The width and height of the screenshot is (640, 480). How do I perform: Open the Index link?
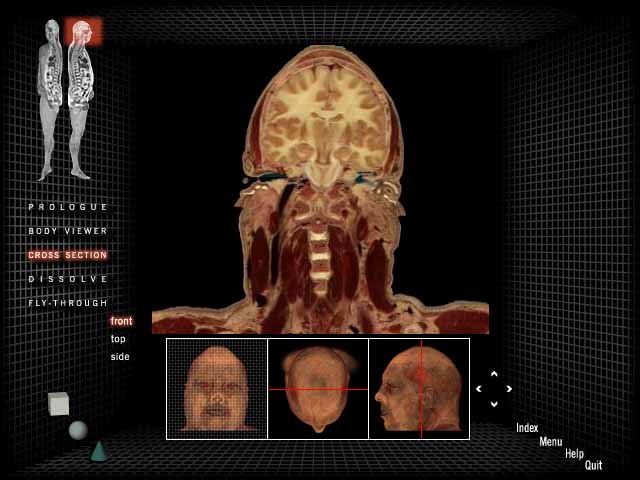pos(527,428)
